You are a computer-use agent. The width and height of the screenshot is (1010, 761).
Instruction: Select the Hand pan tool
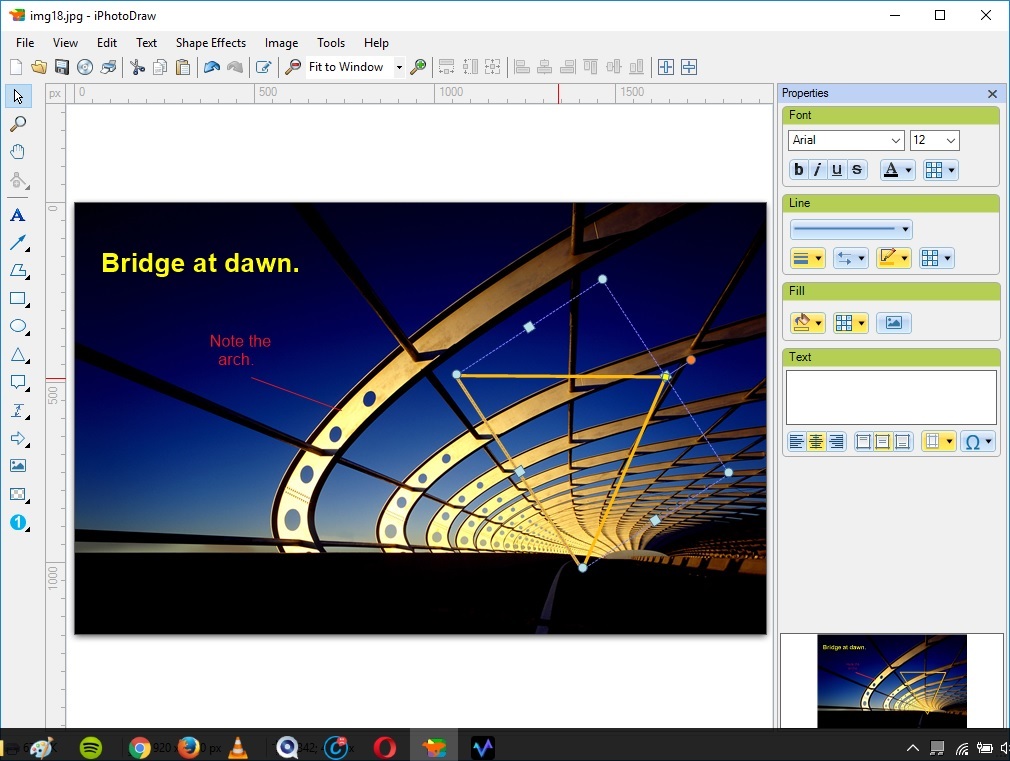pos(17,152)
